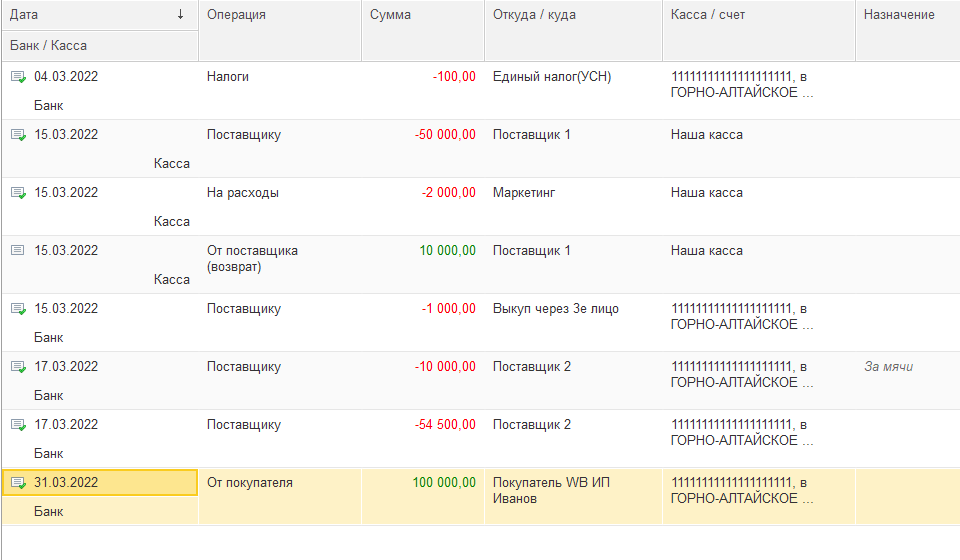Sort by the Операция column header
This screenshot has width=960, height=560.
point(236,15)
